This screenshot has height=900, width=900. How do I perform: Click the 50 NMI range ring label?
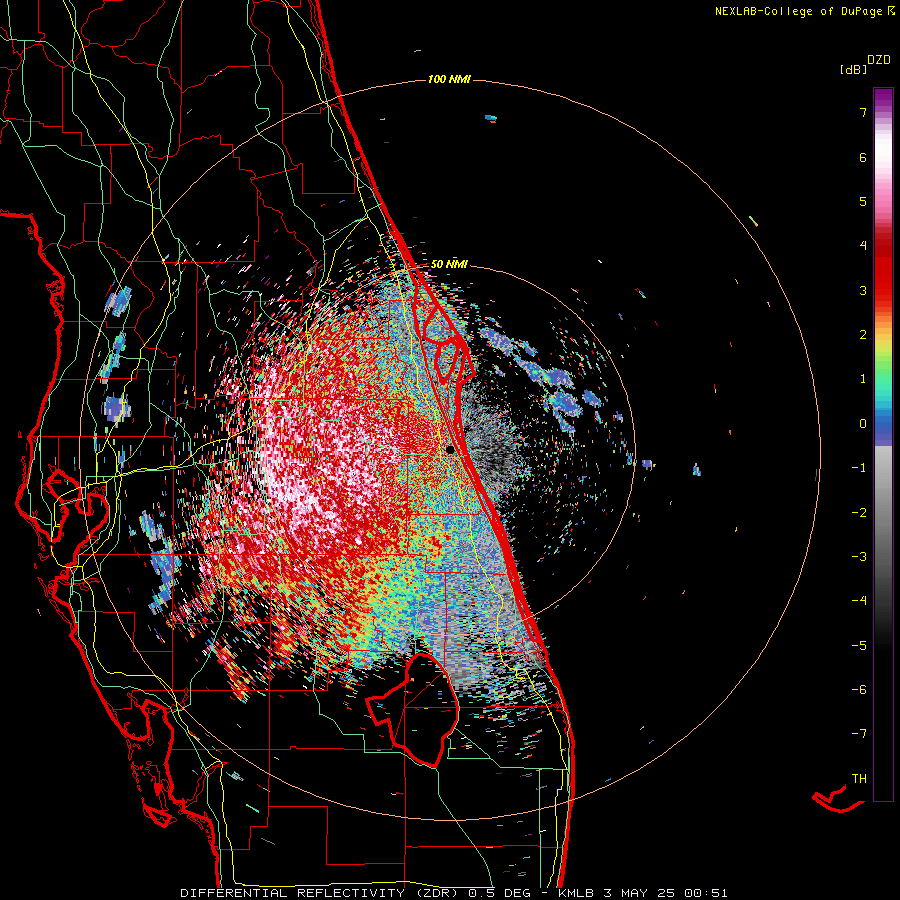449,264
